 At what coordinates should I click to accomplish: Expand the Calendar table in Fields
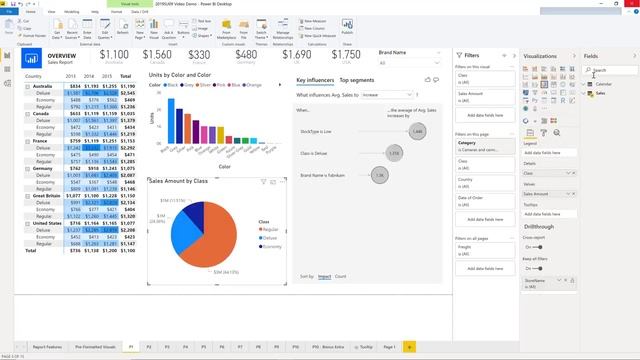pos(584,84)
